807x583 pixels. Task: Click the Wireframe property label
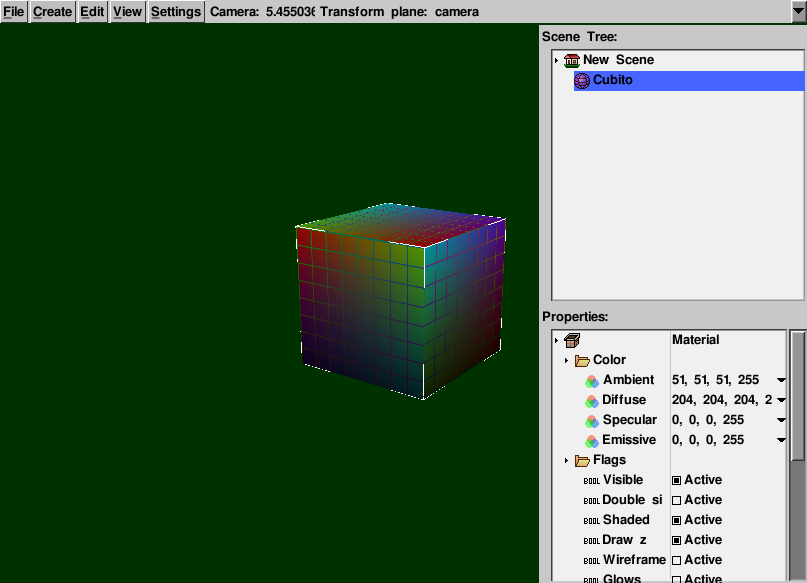pyautogui.click(x=634, y=560)
